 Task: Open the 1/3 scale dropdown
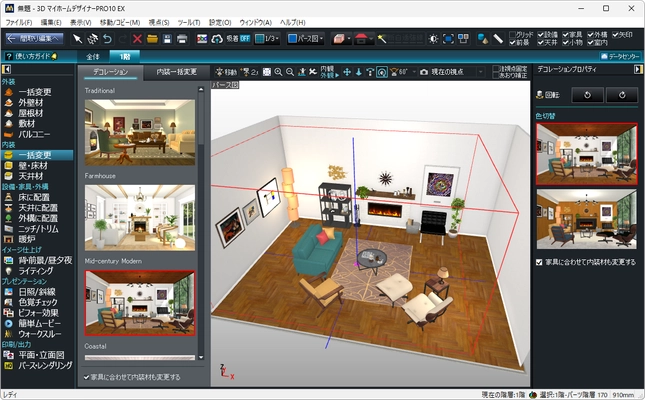click(x=270, y=39)
